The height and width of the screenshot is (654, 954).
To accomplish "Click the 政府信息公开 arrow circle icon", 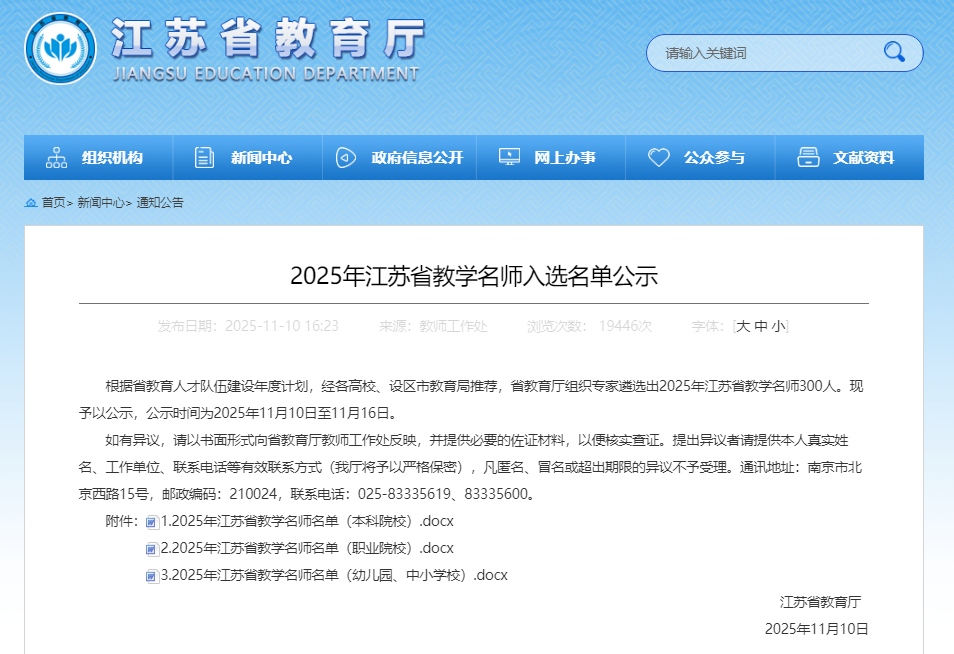I will (345, 158).
